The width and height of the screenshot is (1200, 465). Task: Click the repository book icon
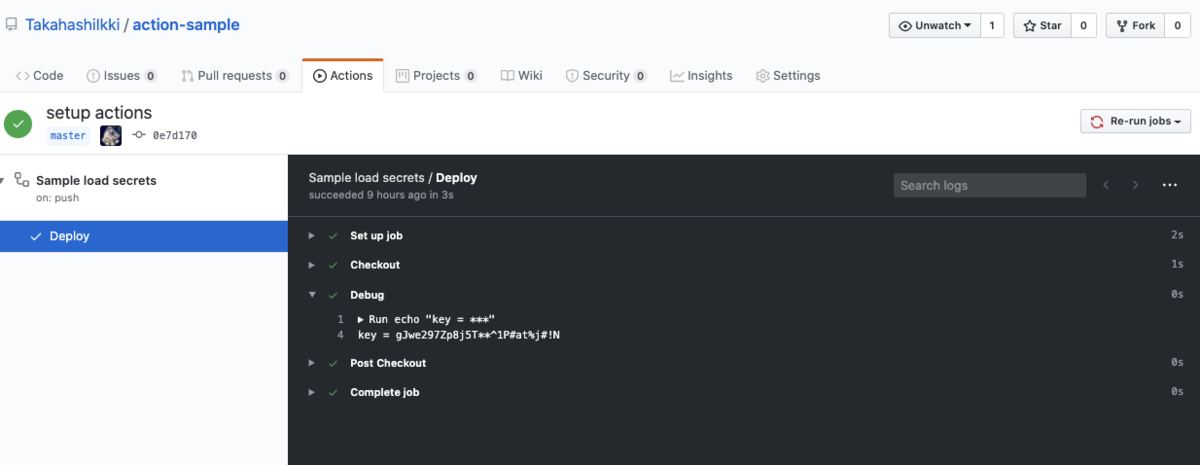point(12,25)
